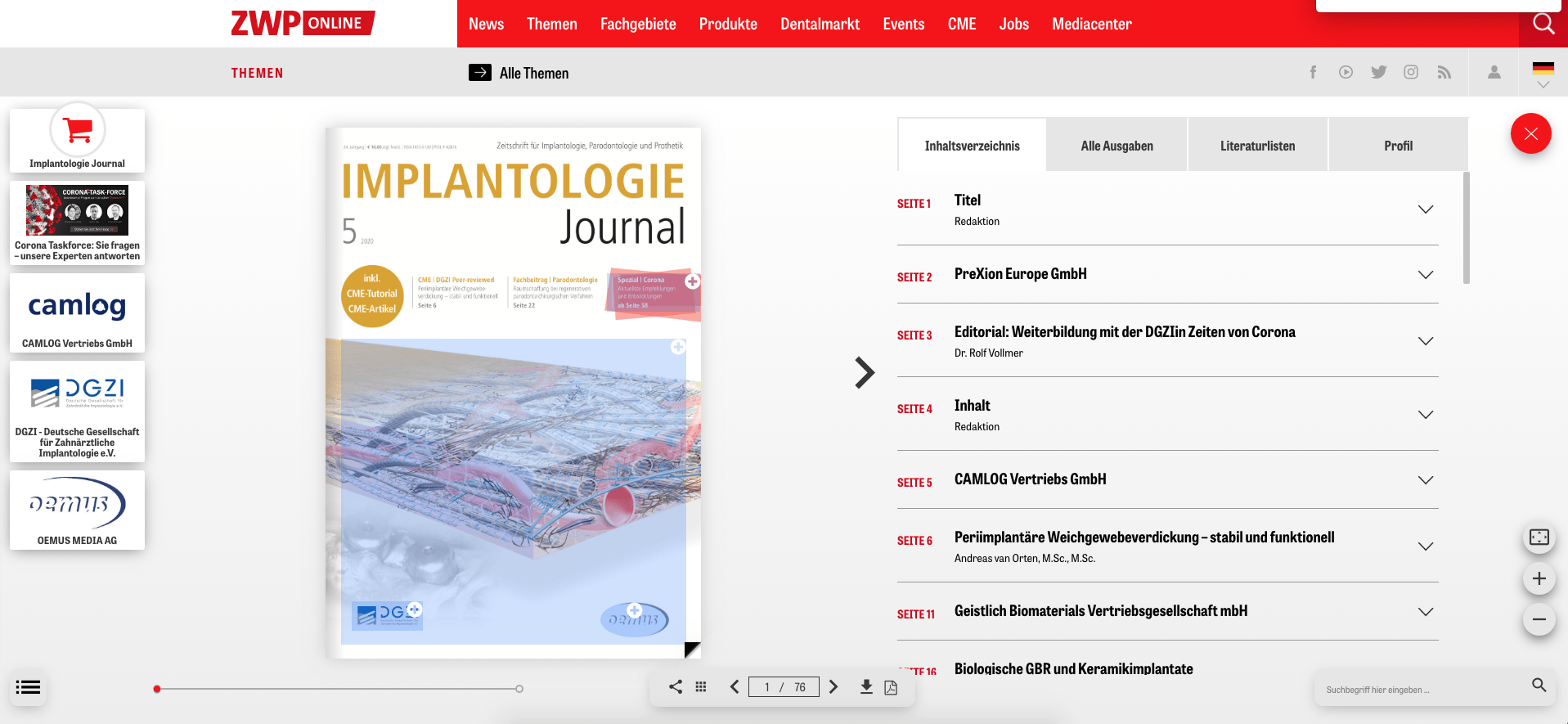This screenshot has height=724, width=1568.
Task: Click the page number input field
Action: (x=784, y=686)
